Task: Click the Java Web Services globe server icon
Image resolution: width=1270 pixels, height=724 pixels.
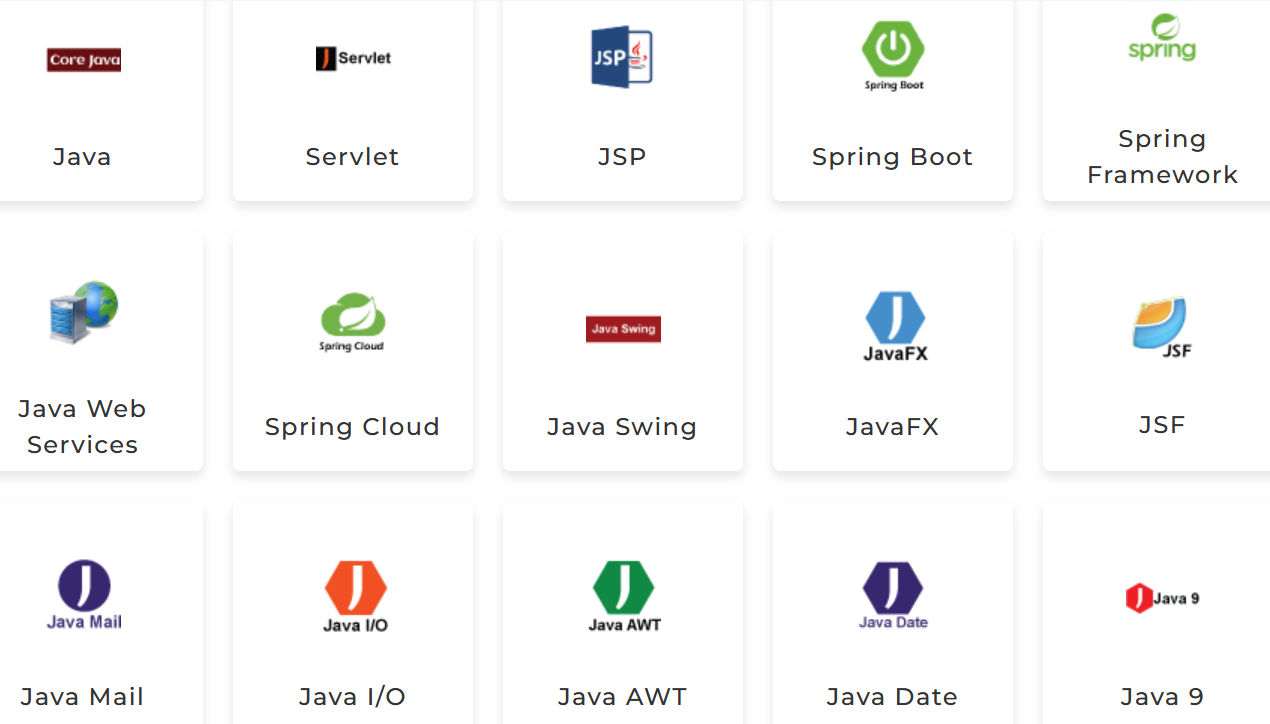Action: (x=84, y=312)
